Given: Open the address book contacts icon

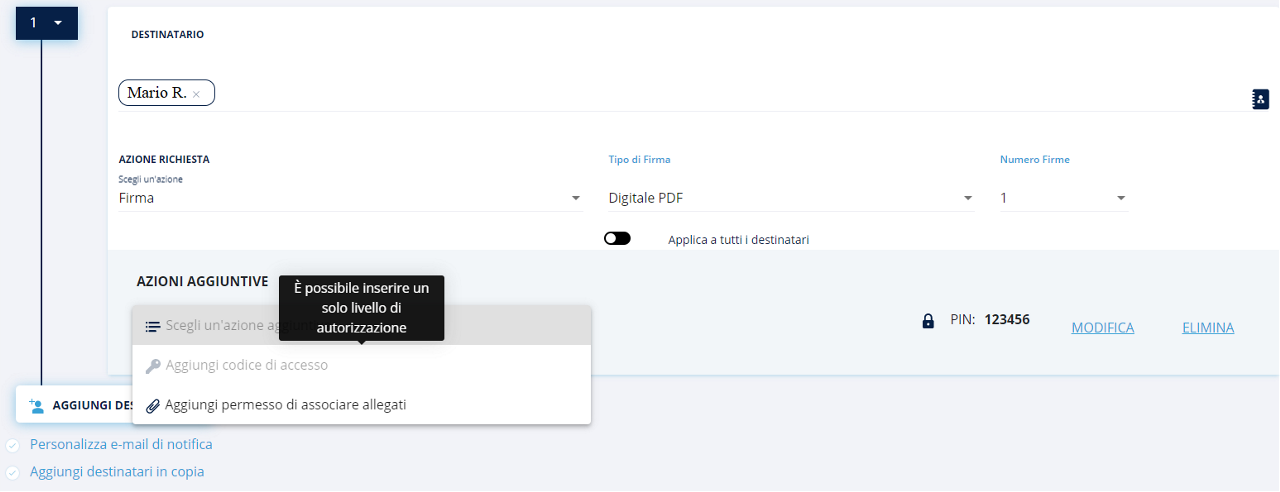Looking at the screenshot, I should click(x=1260, y=99).
